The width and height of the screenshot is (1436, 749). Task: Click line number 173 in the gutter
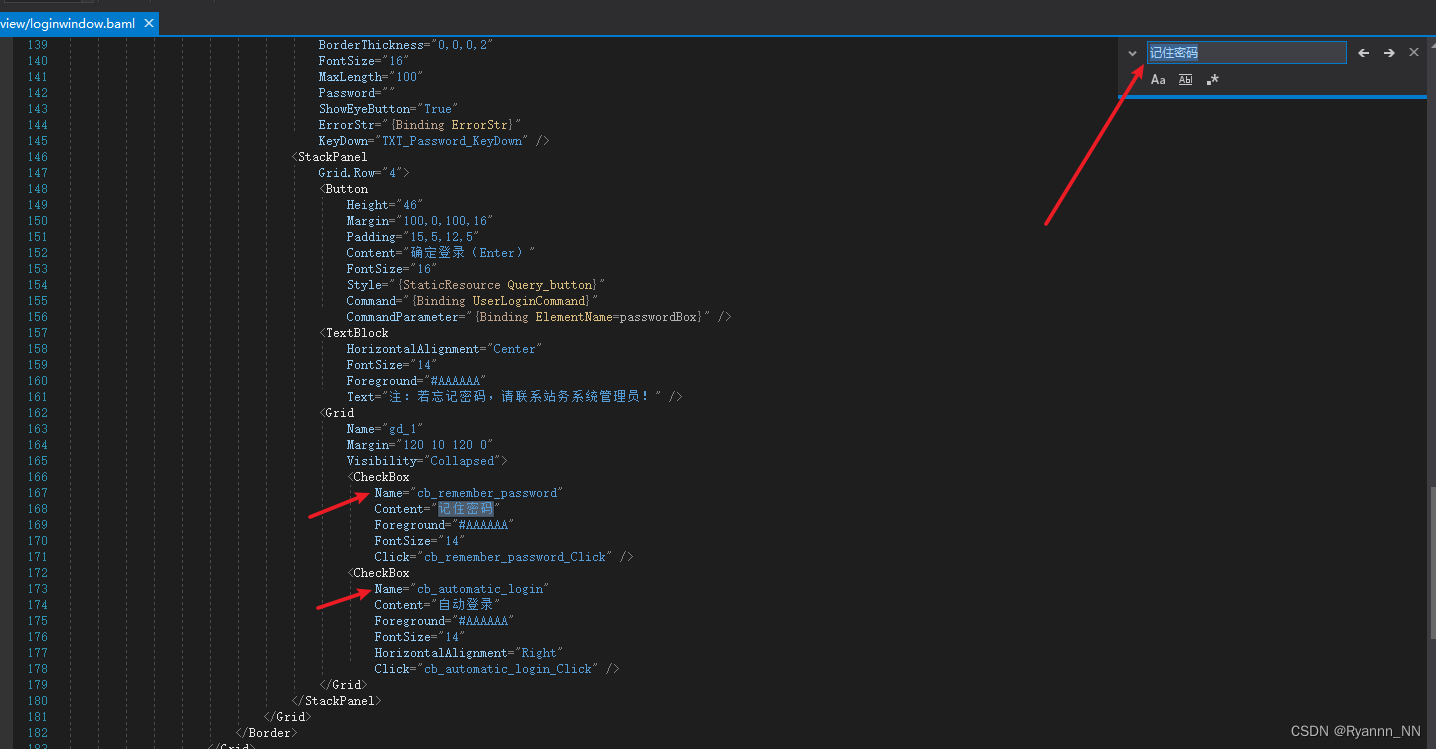click(37, 589)
